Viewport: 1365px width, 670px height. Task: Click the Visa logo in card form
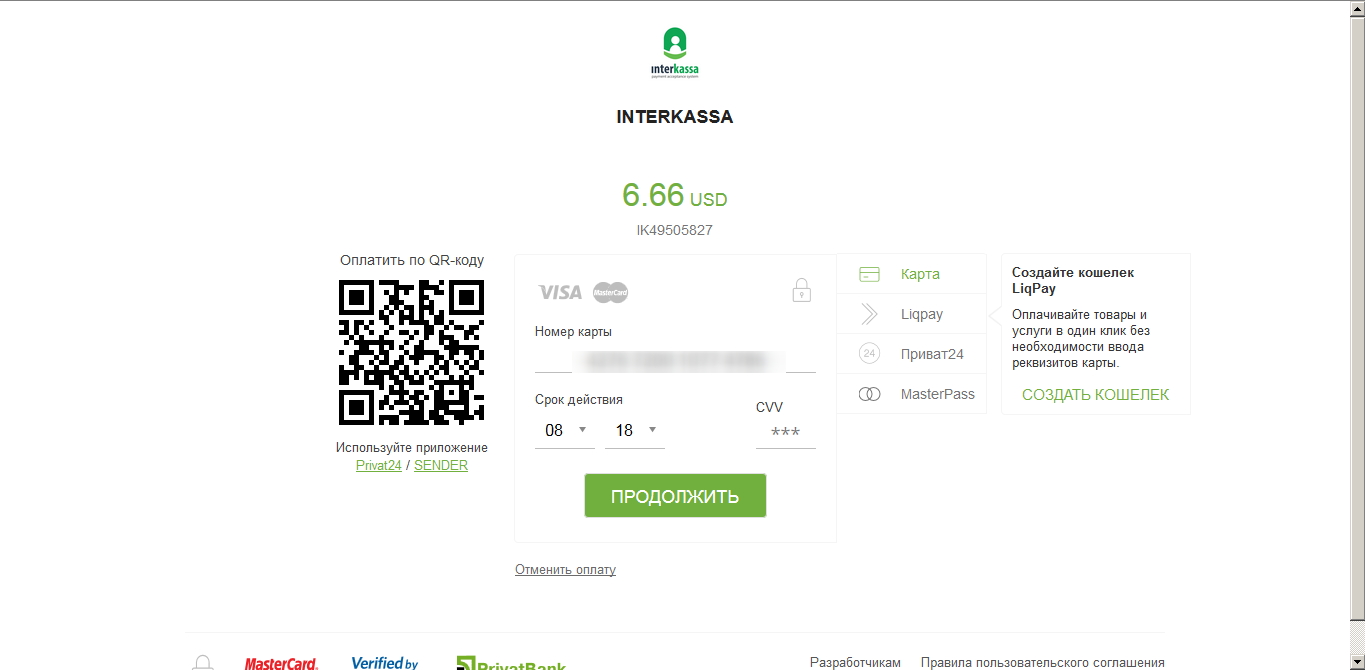click(x=560, y=292)
